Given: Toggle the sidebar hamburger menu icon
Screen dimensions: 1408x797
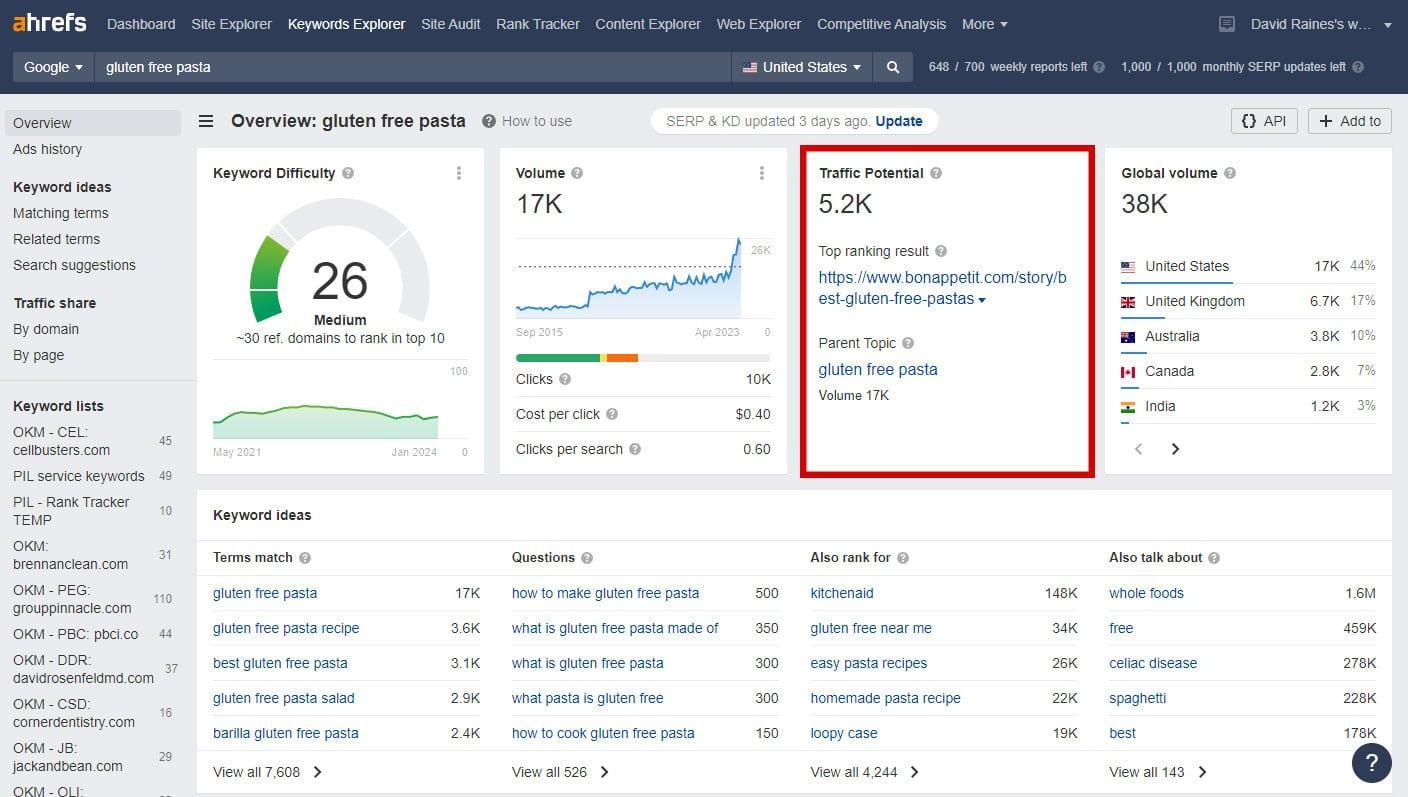Looking at the screenshot, I should (206, 121).
